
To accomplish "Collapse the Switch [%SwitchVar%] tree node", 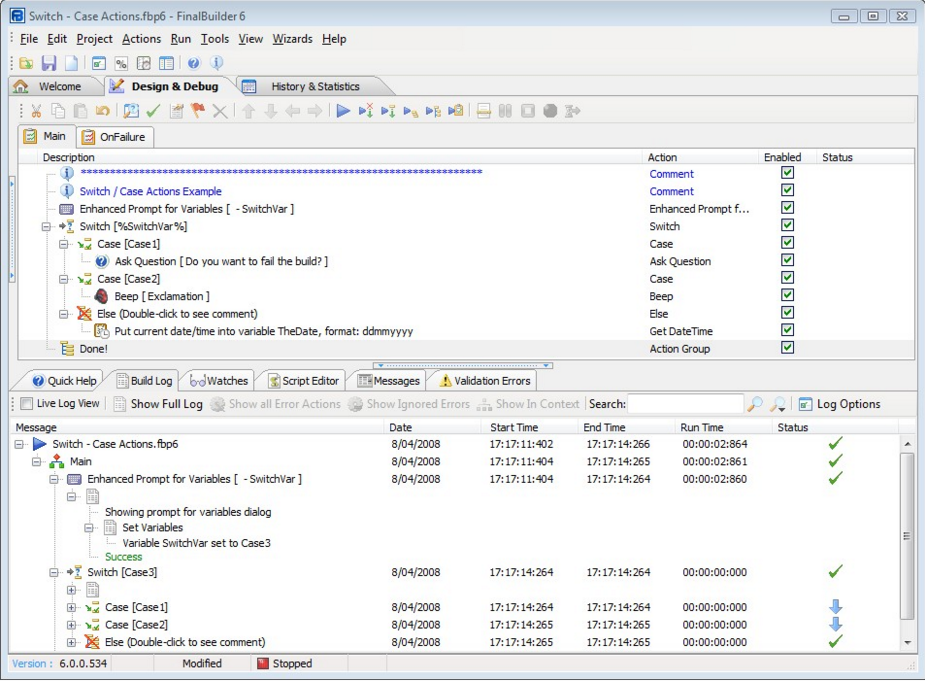I will coord(46,227).
